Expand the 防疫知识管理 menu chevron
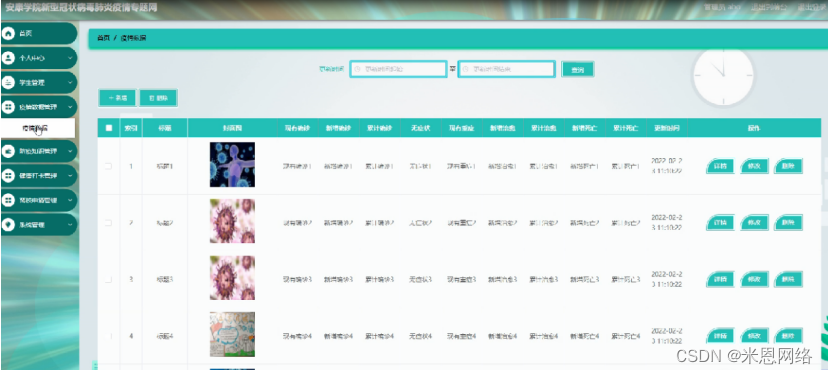Screen dimensions: 828x374 point(70,151)
